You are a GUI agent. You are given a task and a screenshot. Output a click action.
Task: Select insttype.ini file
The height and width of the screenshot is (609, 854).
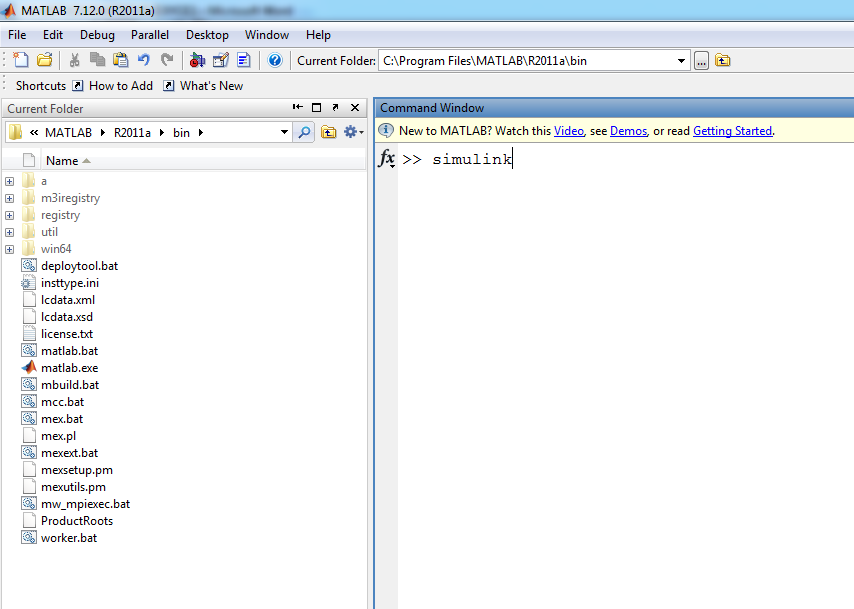(x=70, y=283)
